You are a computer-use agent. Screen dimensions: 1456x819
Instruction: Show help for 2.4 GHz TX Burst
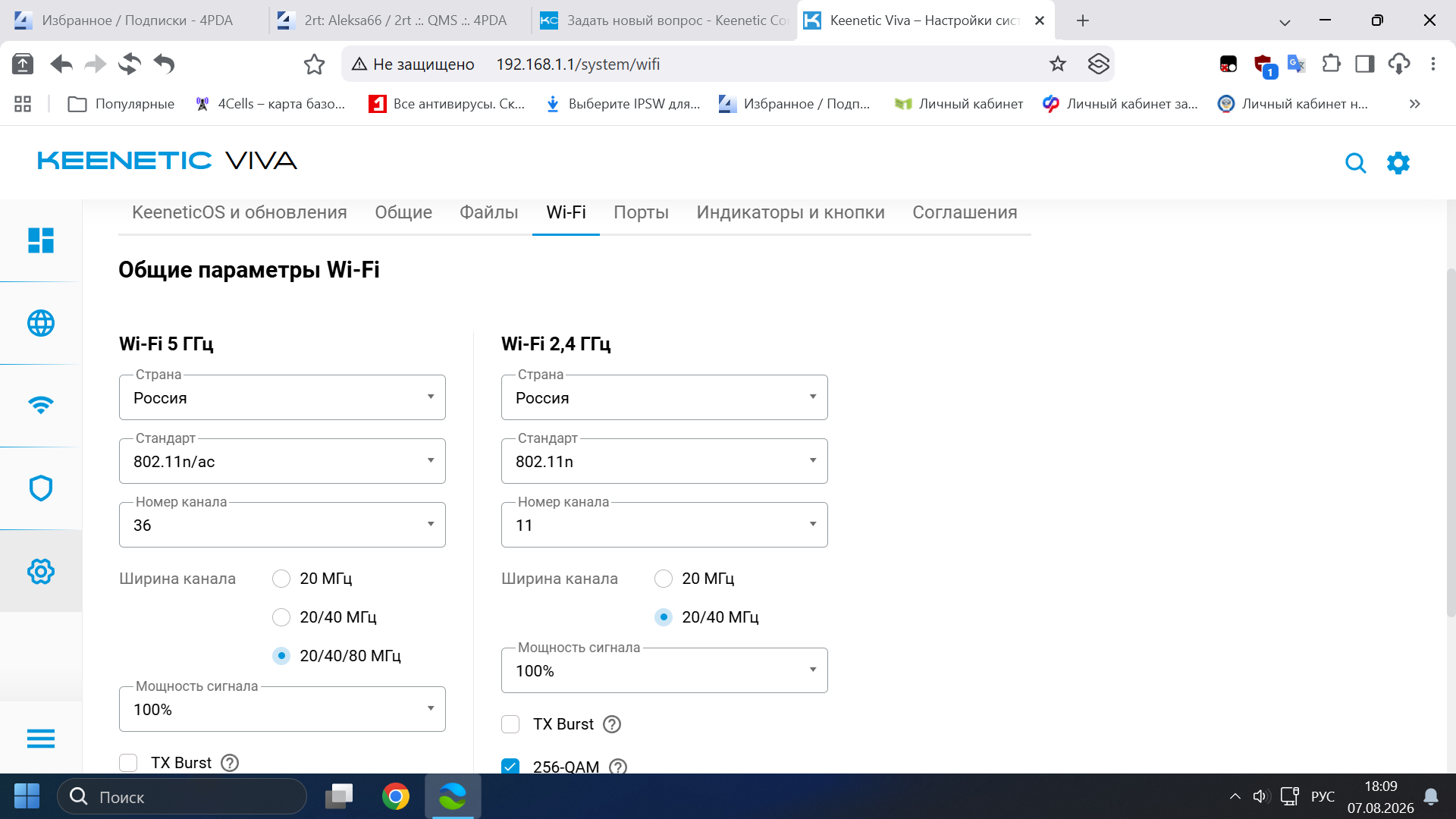(x=612, y=724)
